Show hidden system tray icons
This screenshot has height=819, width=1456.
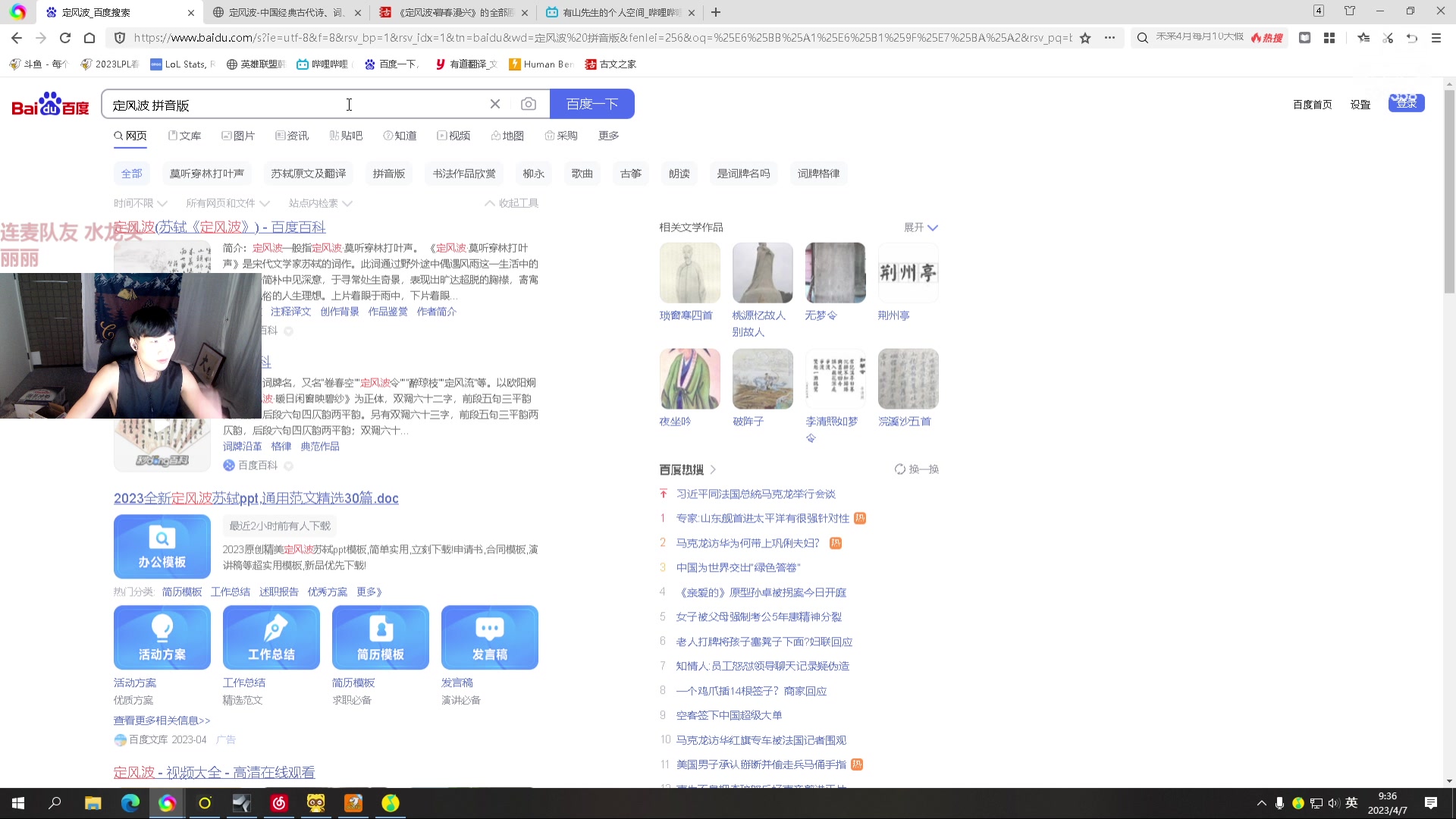1261,803
